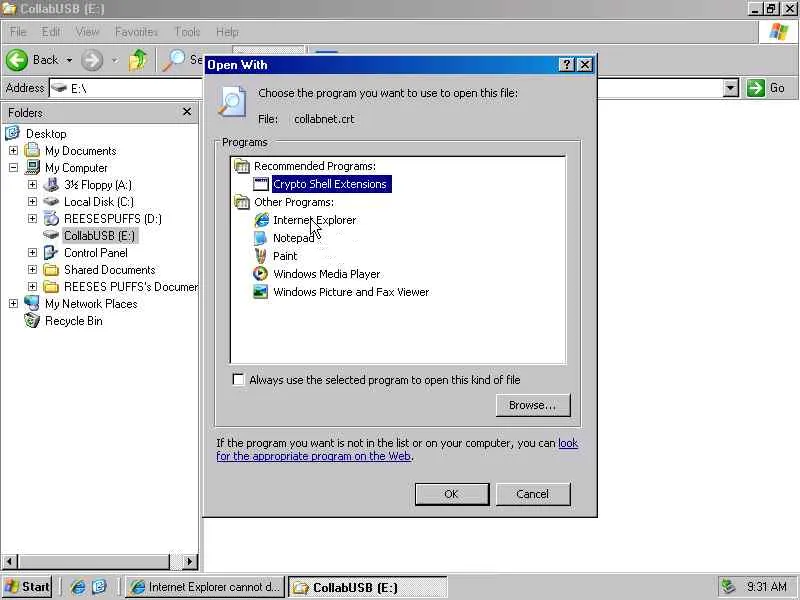Viewport: 800px width, 600px height.
Task: Select Windows Picture and Fax Viewer entry
Action: tap(351, 292)
